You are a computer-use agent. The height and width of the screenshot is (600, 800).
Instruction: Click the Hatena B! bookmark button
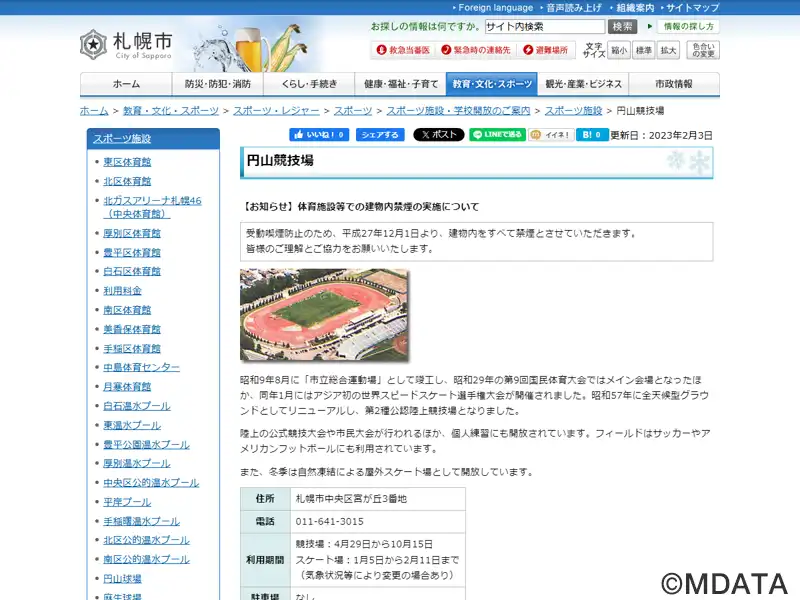[x=592, y=135]
